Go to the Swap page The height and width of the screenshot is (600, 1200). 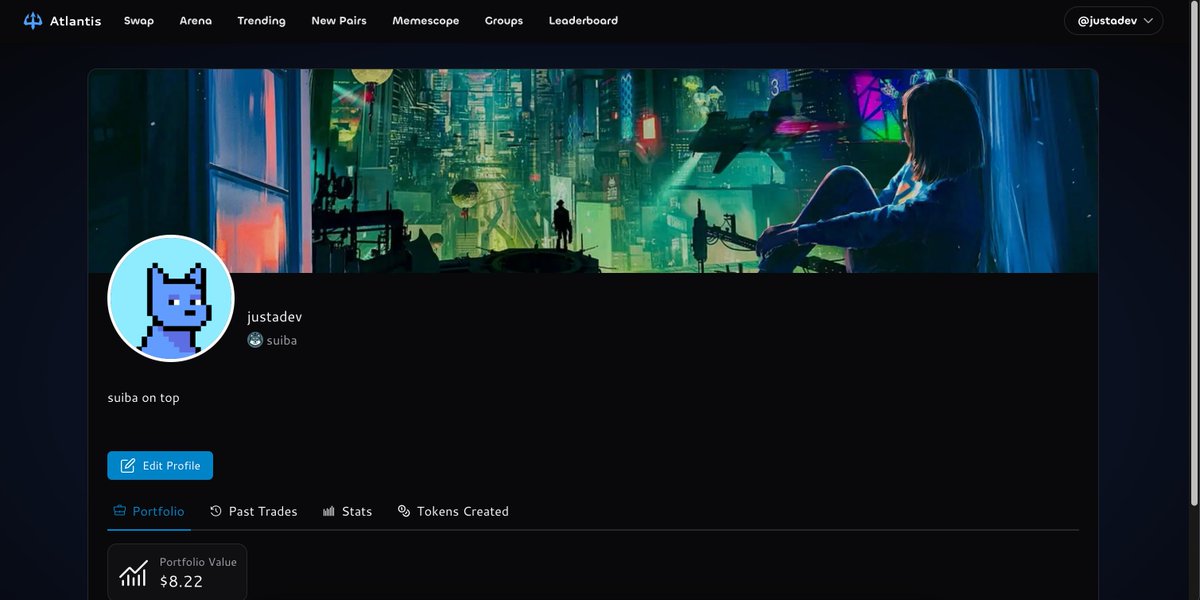pos(139,21)
